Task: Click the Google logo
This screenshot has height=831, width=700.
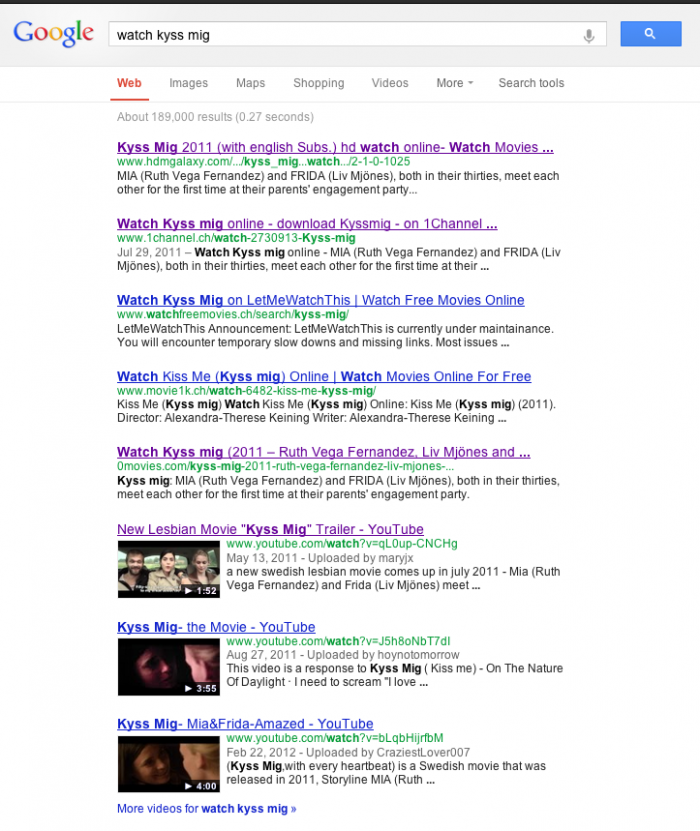Action: (54, 33)
